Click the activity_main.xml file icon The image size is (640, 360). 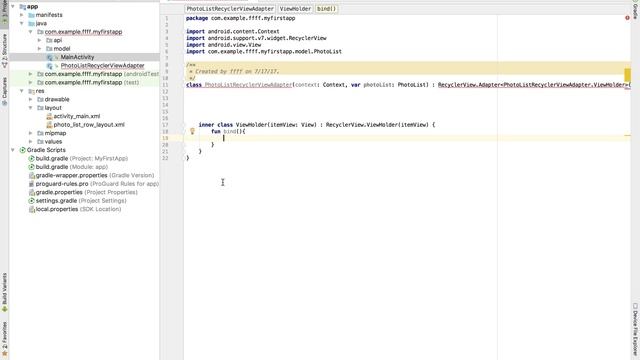click(49, 116)
